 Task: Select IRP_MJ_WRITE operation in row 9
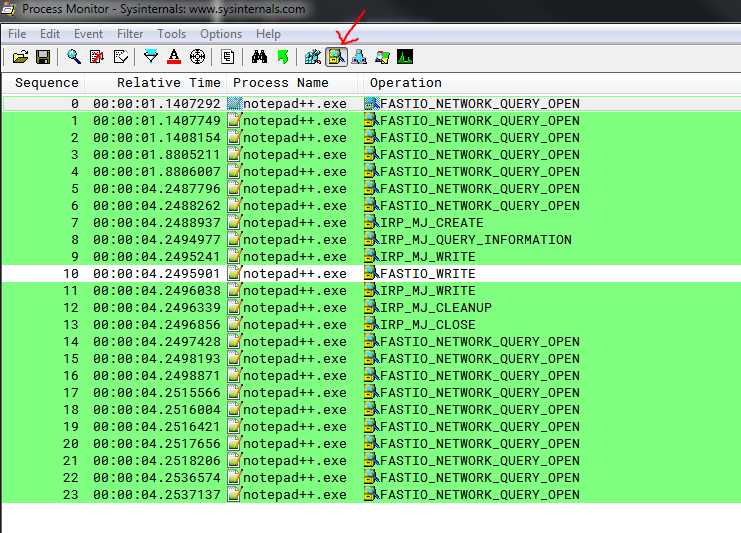pos(428,257)
